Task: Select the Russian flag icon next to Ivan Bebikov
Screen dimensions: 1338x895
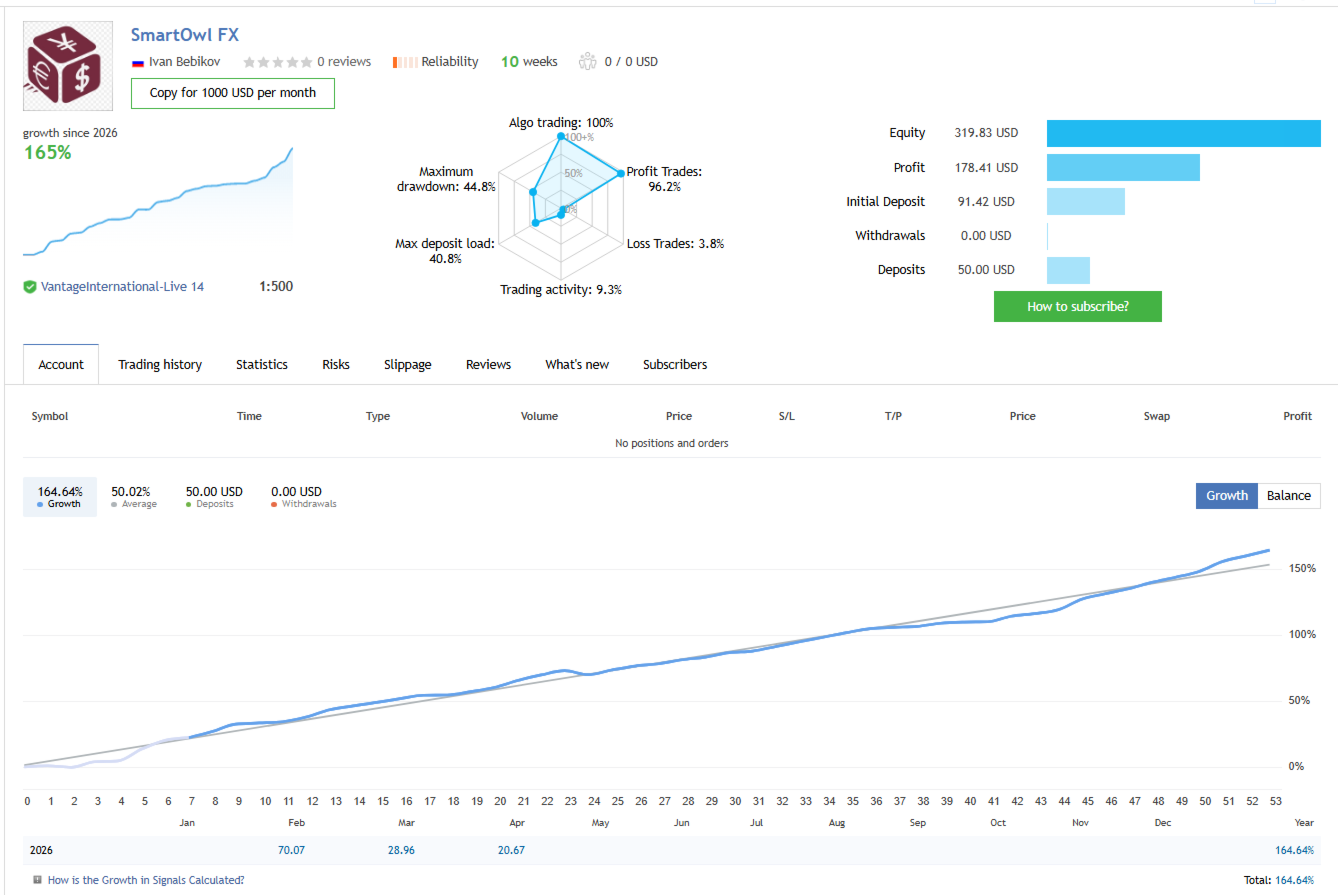Action: [x=137, y=61]
